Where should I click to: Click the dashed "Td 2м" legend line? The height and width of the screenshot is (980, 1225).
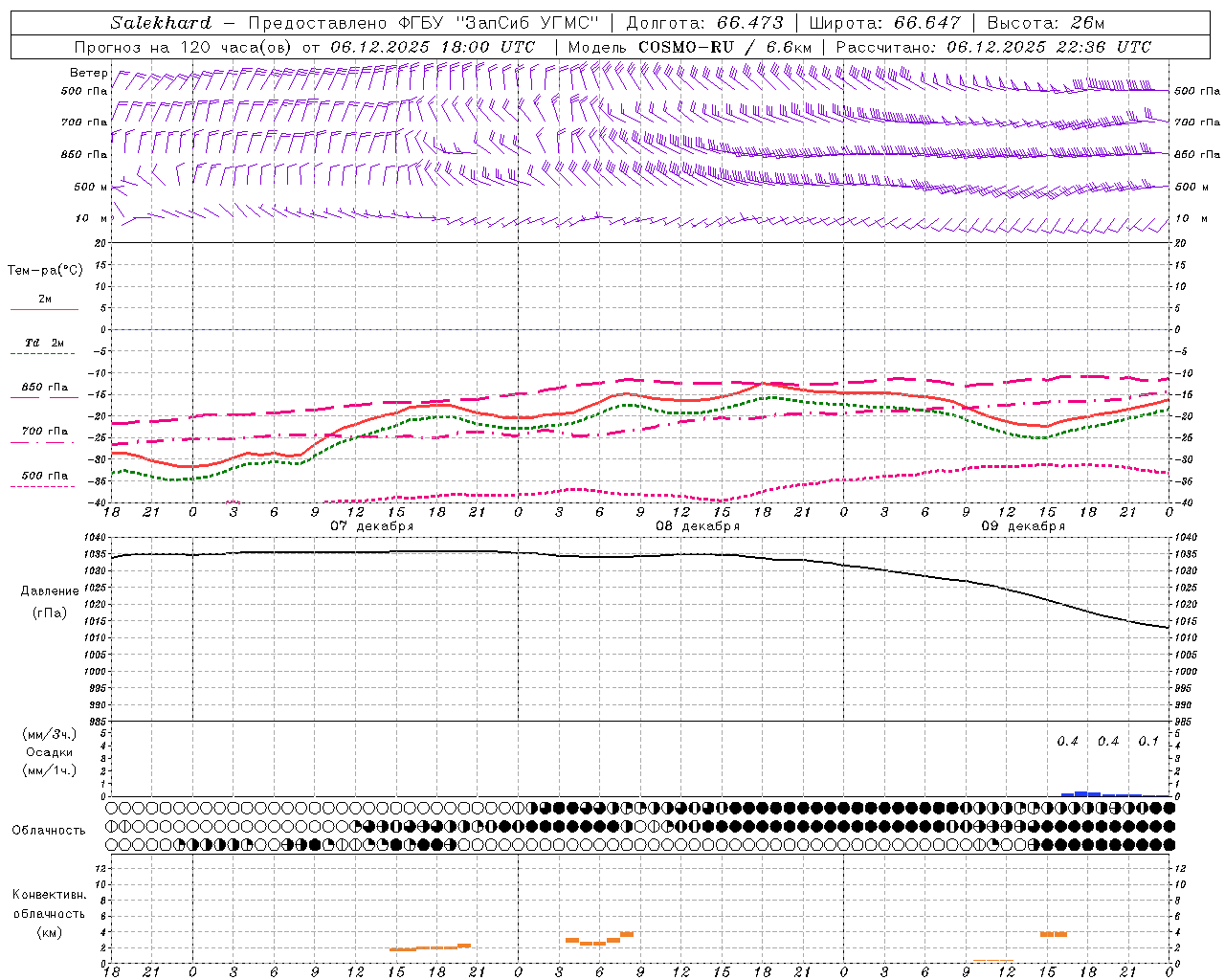pyautogui.click(x=42, y=353)
